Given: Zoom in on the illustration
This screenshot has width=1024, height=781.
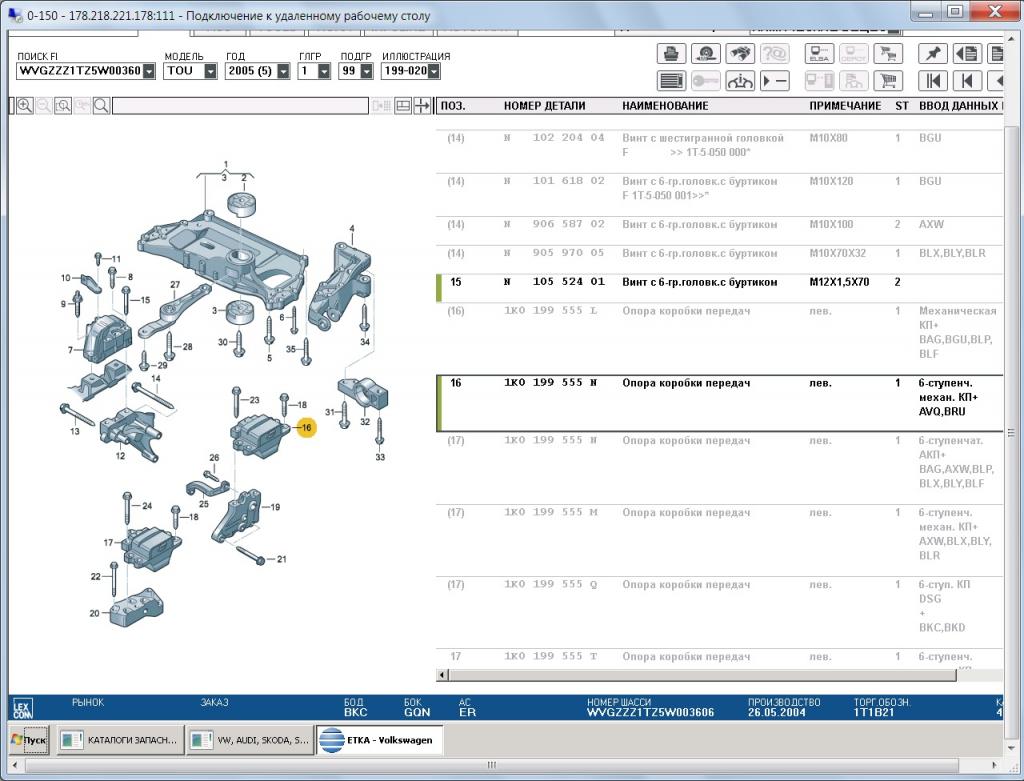Looking at the screenshot, I should (25, 106).
